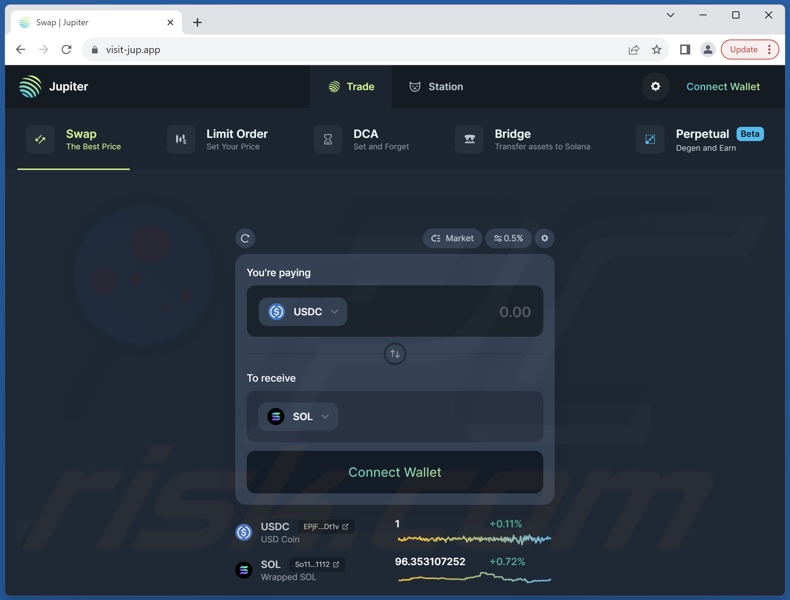Click Connect Wallet in top header
The height and width of the screenshot is (600, 790).
(x=723, y=87)
